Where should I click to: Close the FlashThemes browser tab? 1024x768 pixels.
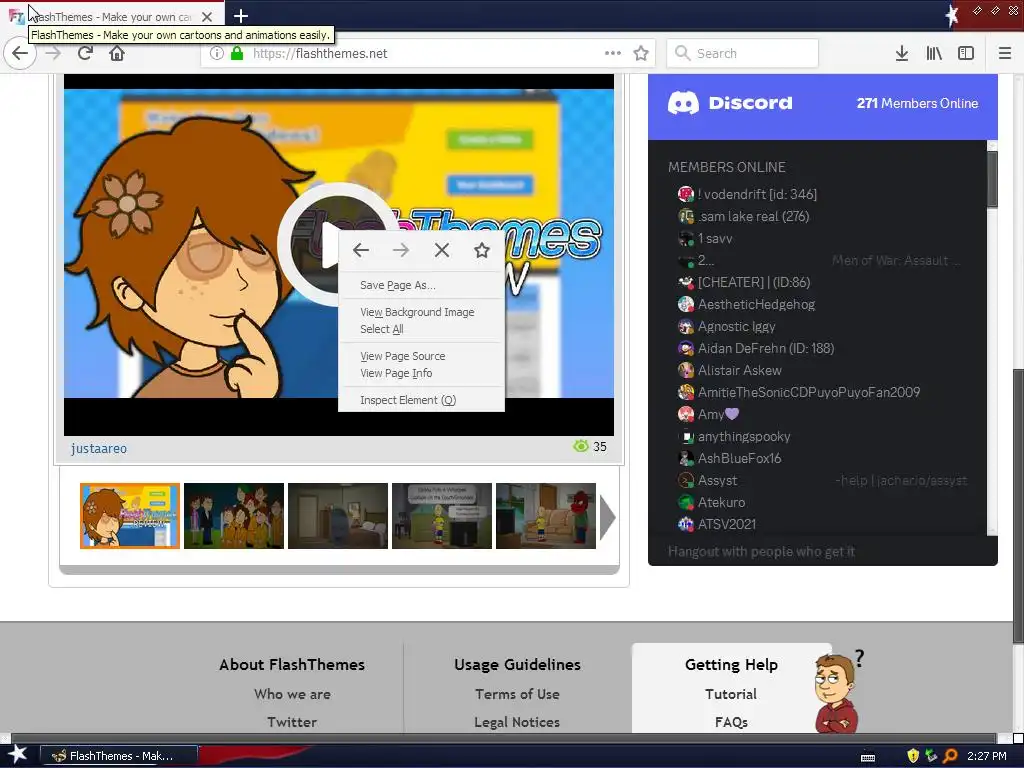point(207,16)
